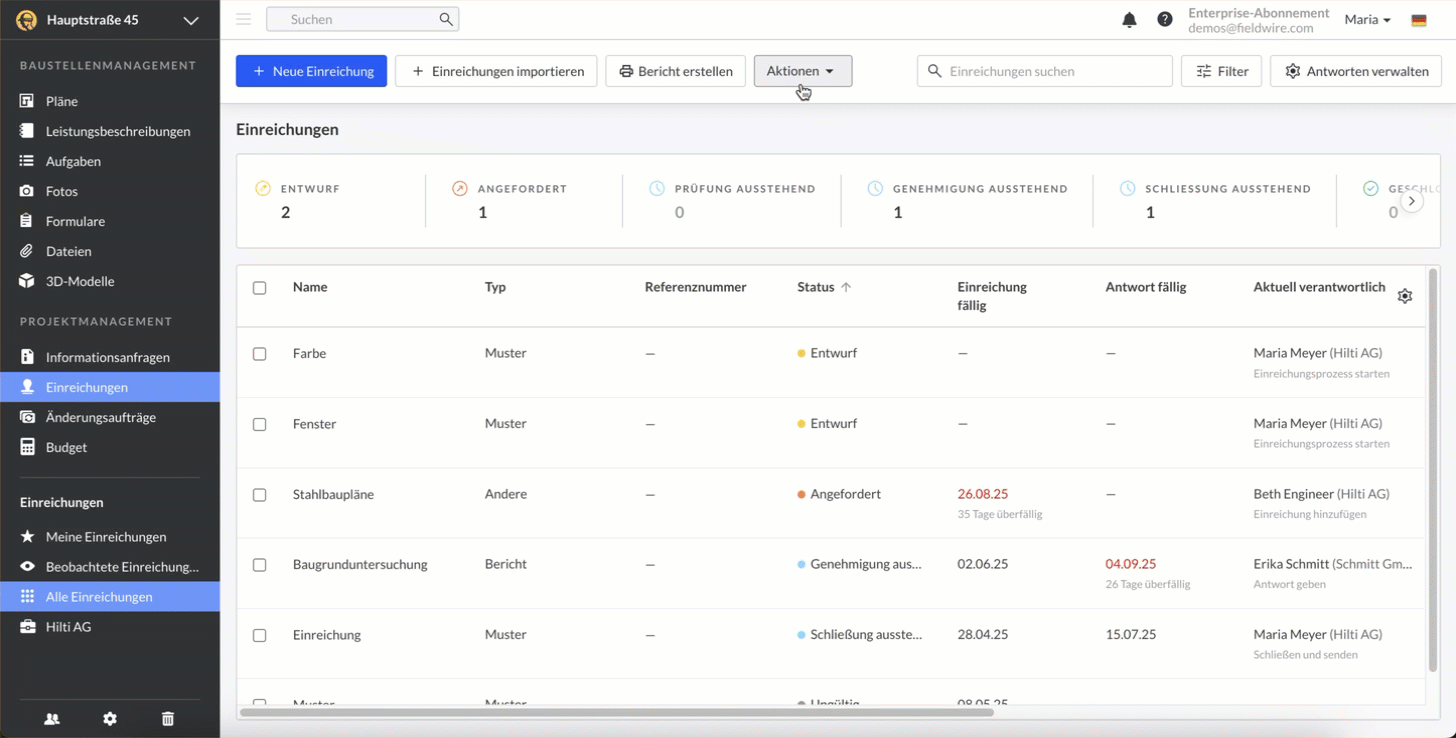
Task: Click the people icon in sidebar footer
Action: (52, 719)
